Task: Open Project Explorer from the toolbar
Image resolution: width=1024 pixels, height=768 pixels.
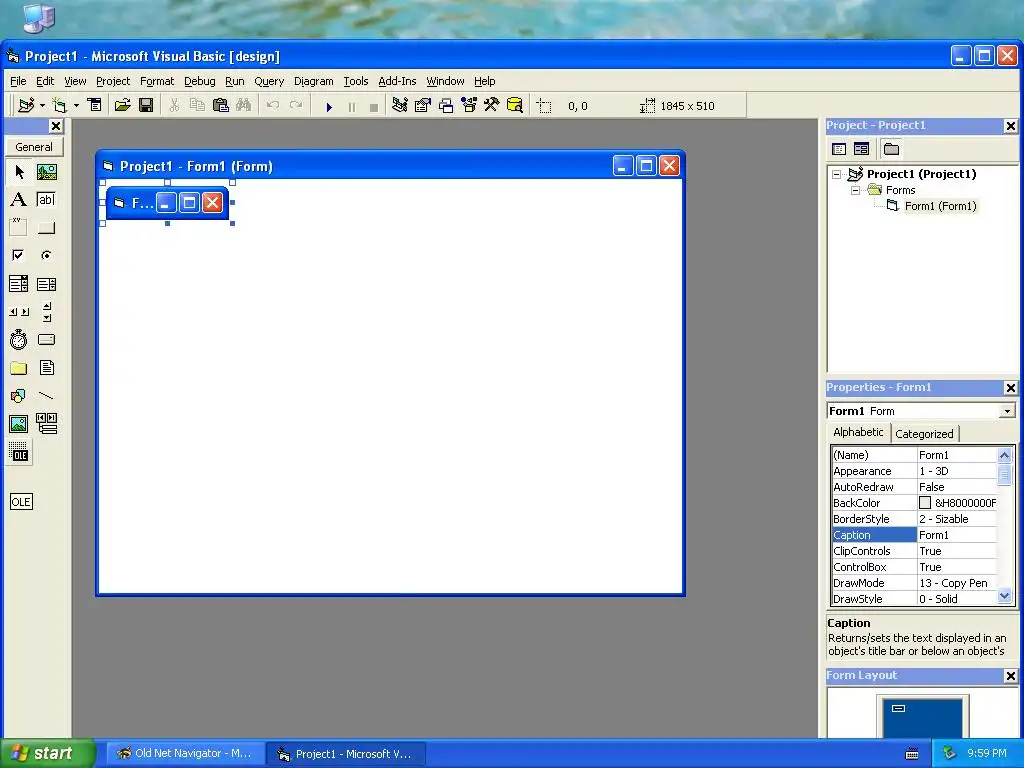Action: coord(400,105)
